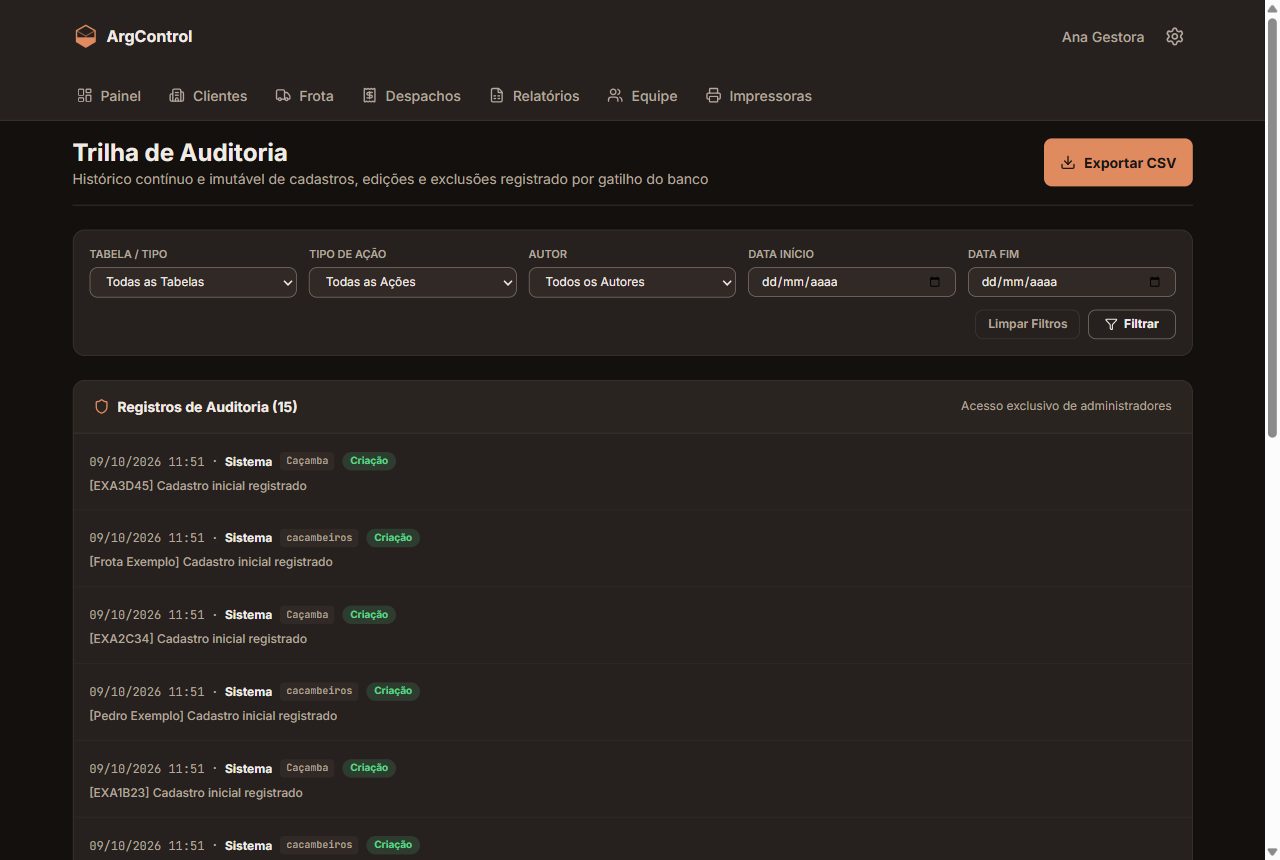Click the Frota truck icon
1280x860 pixels.
[283, 96]
